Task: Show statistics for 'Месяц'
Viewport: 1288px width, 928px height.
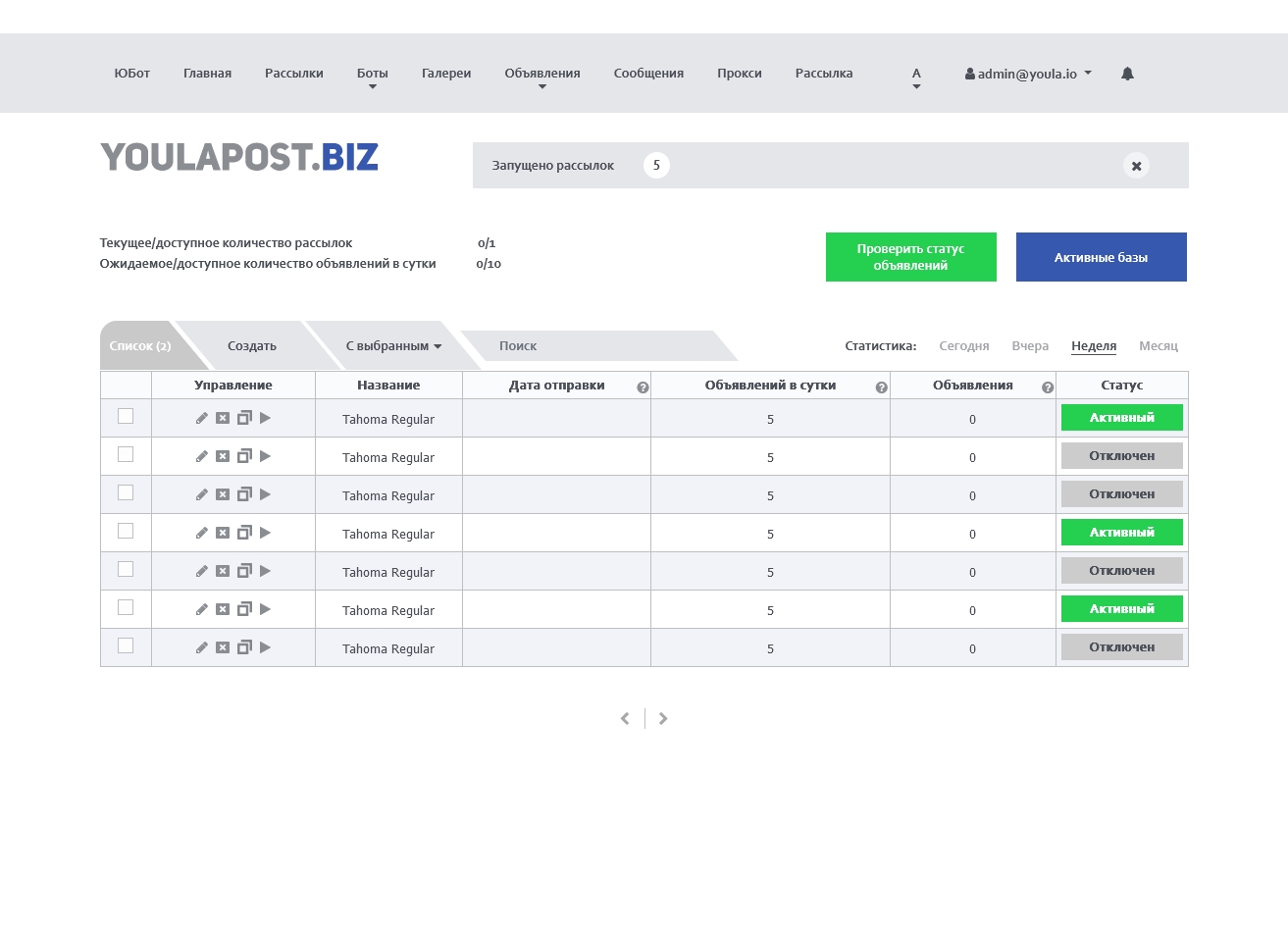Action: (x=1159, y=346)
